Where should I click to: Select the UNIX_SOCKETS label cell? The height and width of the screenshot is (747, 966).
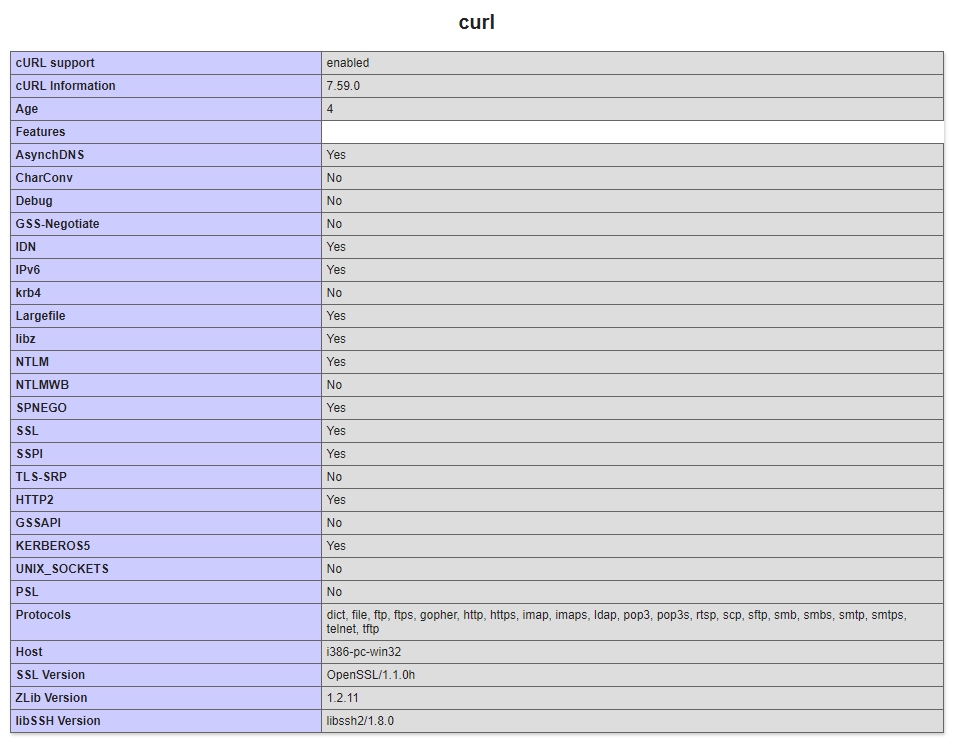coord(166,568)
